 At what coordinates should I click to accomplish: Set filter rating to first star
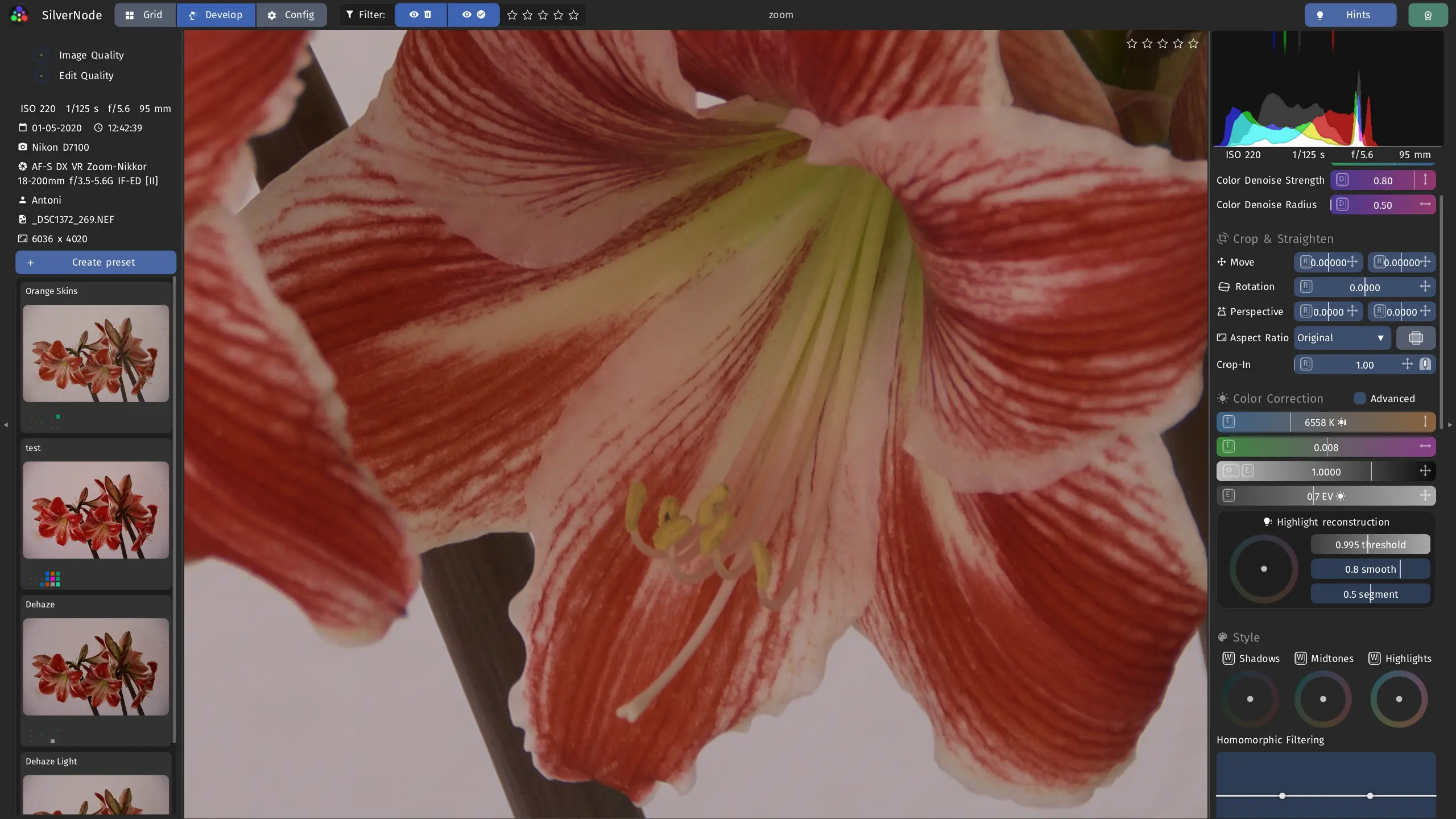[512, 15]
